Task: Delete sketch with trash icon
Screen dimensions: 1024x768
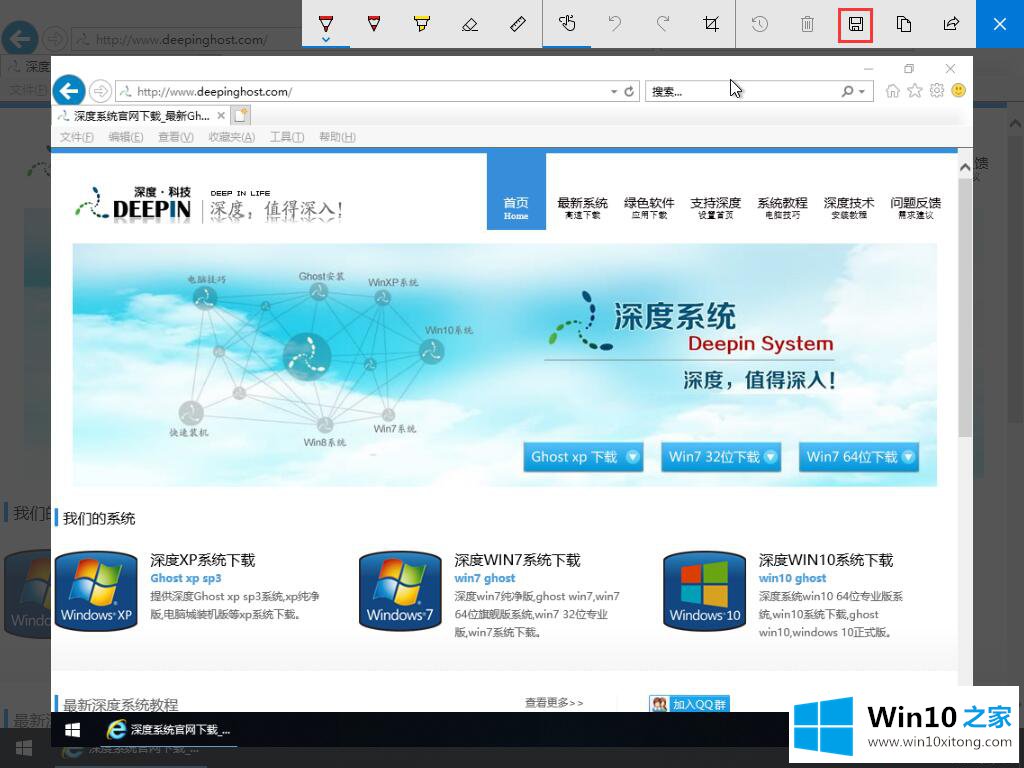Action: (x=807, y=24)
